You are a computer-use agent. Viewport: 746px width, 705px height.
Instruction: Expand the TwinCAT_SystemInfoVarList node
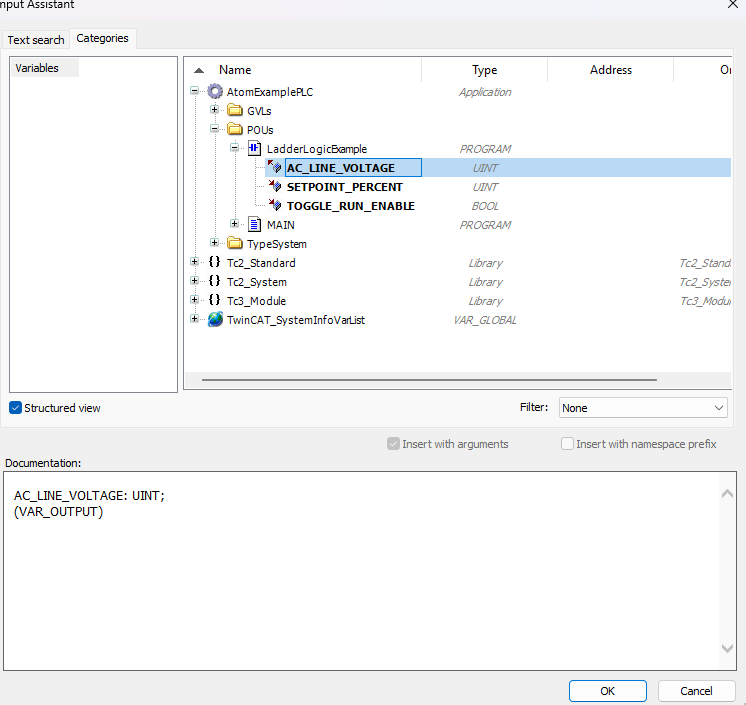[x=194, y=318]
